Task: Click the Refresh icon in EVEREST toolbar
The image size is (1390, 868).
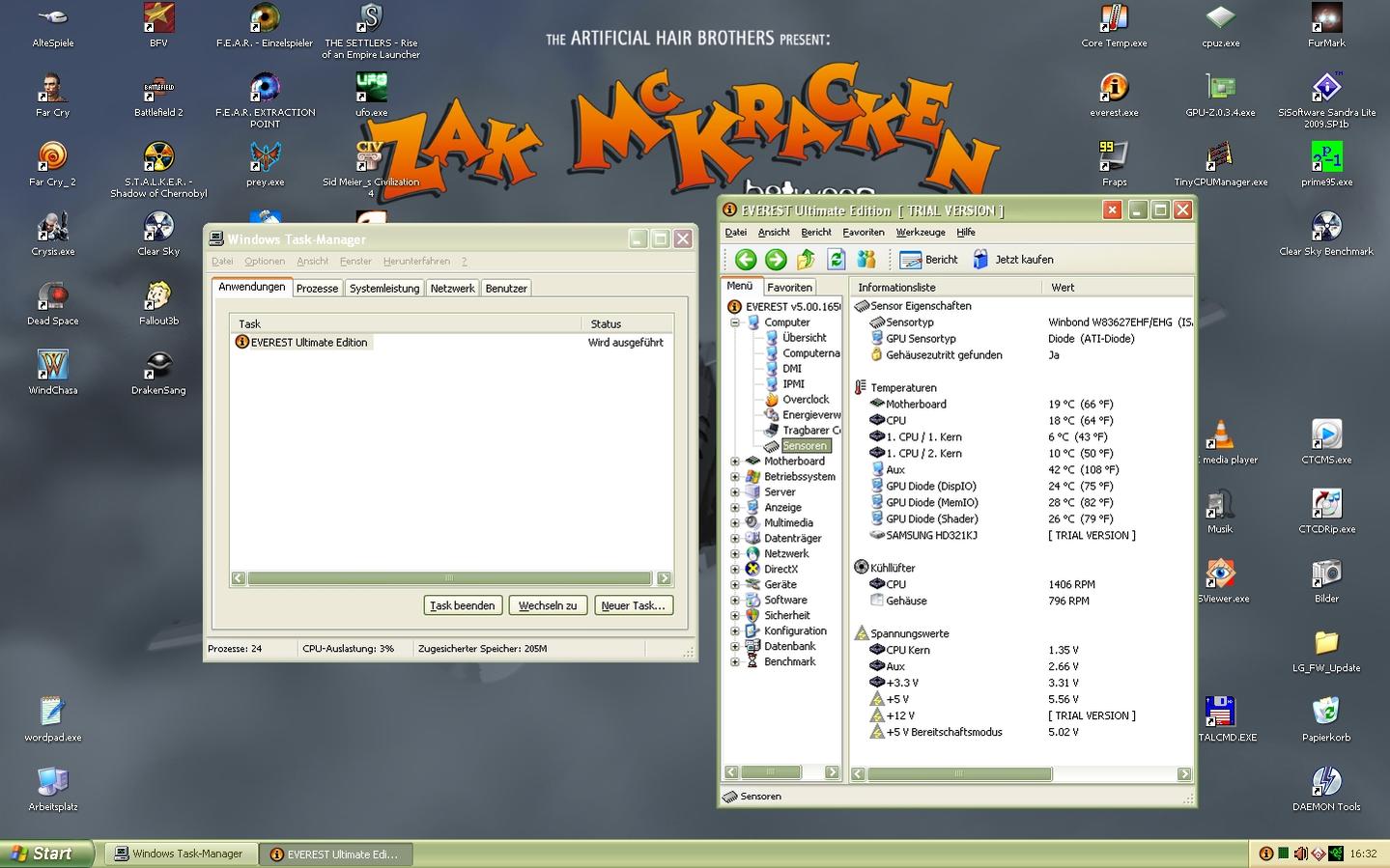Action: [837, 259]
